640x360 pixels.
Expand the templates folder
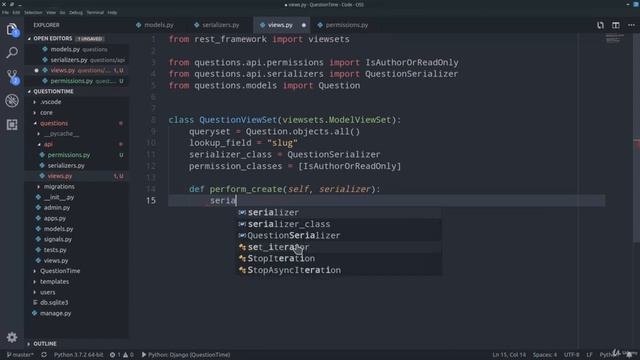[54, 282]
